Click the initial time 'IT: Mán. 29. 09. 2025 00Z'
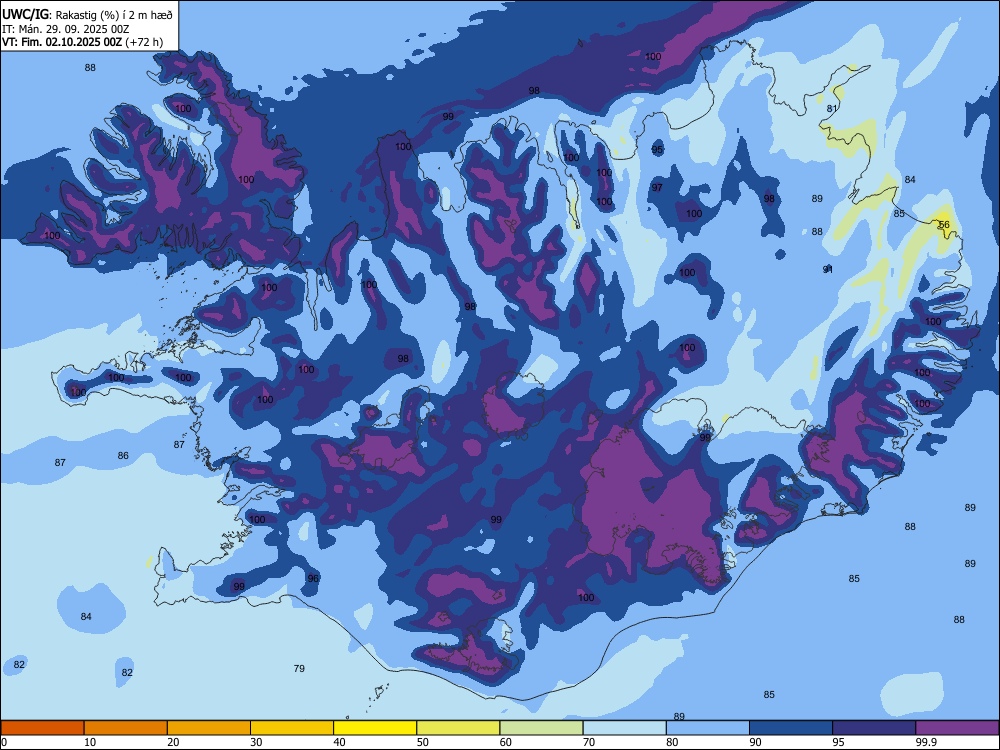The width and height of the screenshot is (1000, 750). (66, 29)
